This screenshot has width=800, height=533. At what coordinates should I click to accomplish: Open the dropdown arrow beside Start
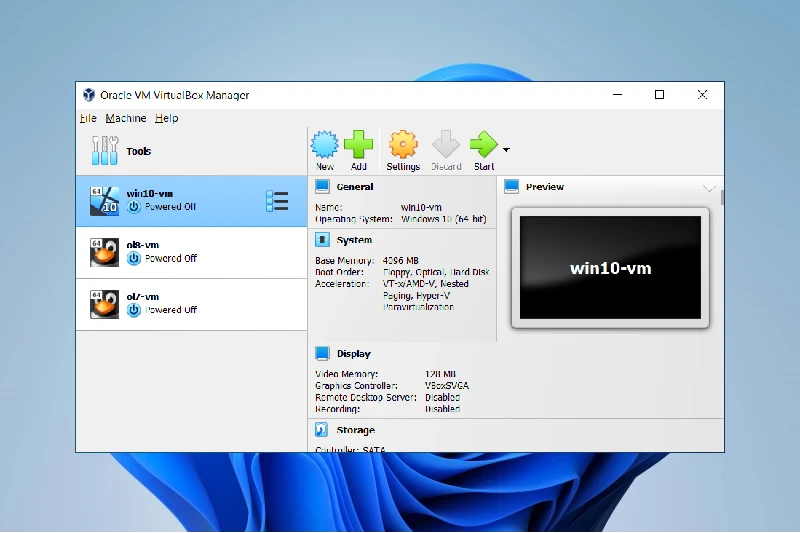pos(506,149)
